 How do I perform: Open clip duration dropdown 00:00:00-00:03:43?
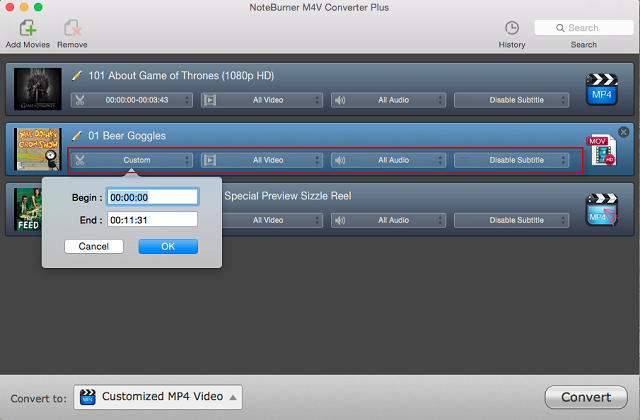pyautogui.click(x=131, y=100)
